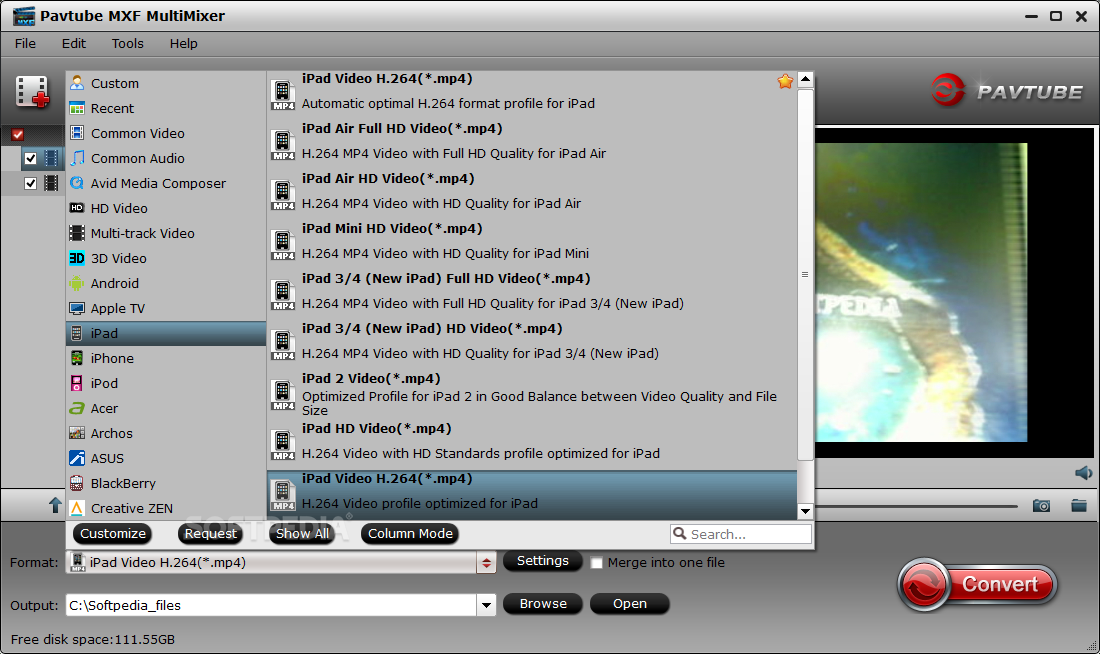
Task: Open the Tools menu
Action: [x=128, y=44]
